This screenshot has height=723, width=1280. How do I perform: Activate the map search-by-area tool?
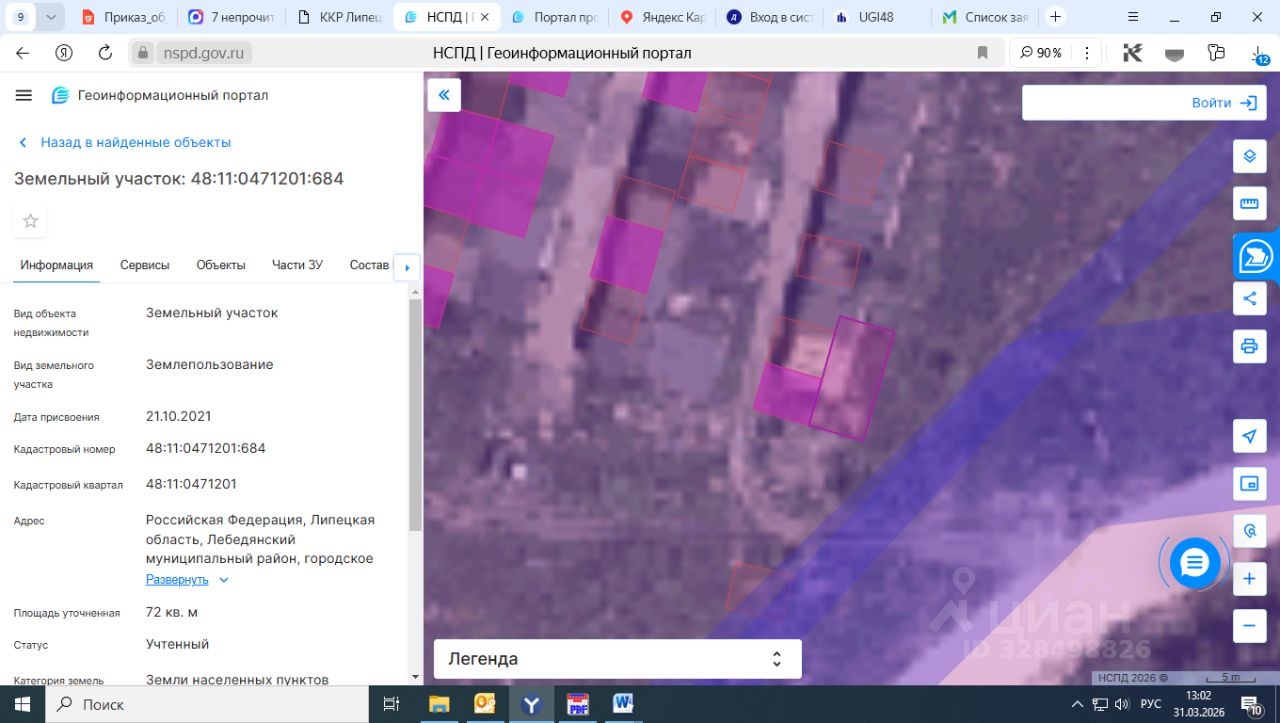1249,531
